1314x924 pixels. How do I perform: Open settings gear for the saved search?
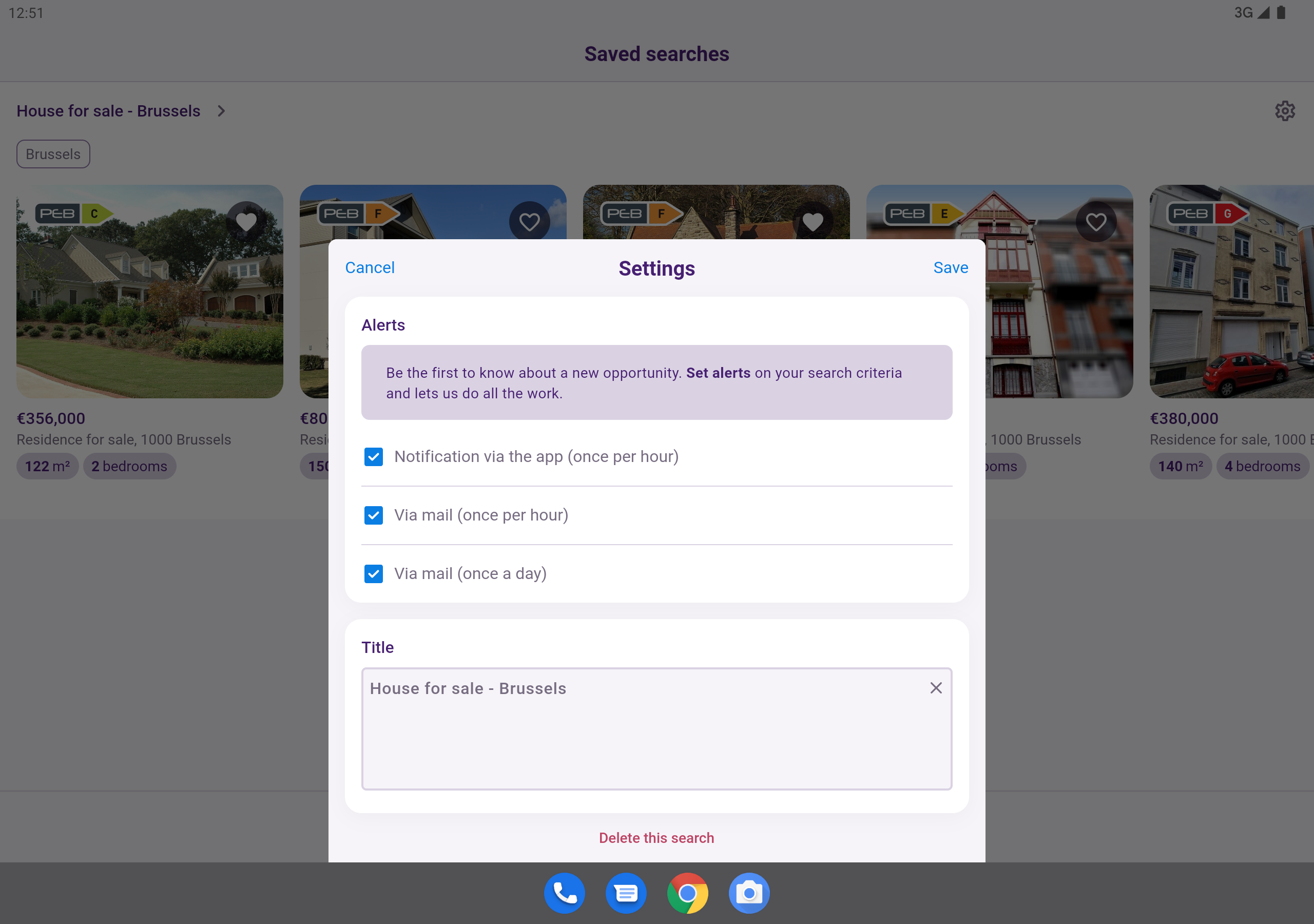1285,110
